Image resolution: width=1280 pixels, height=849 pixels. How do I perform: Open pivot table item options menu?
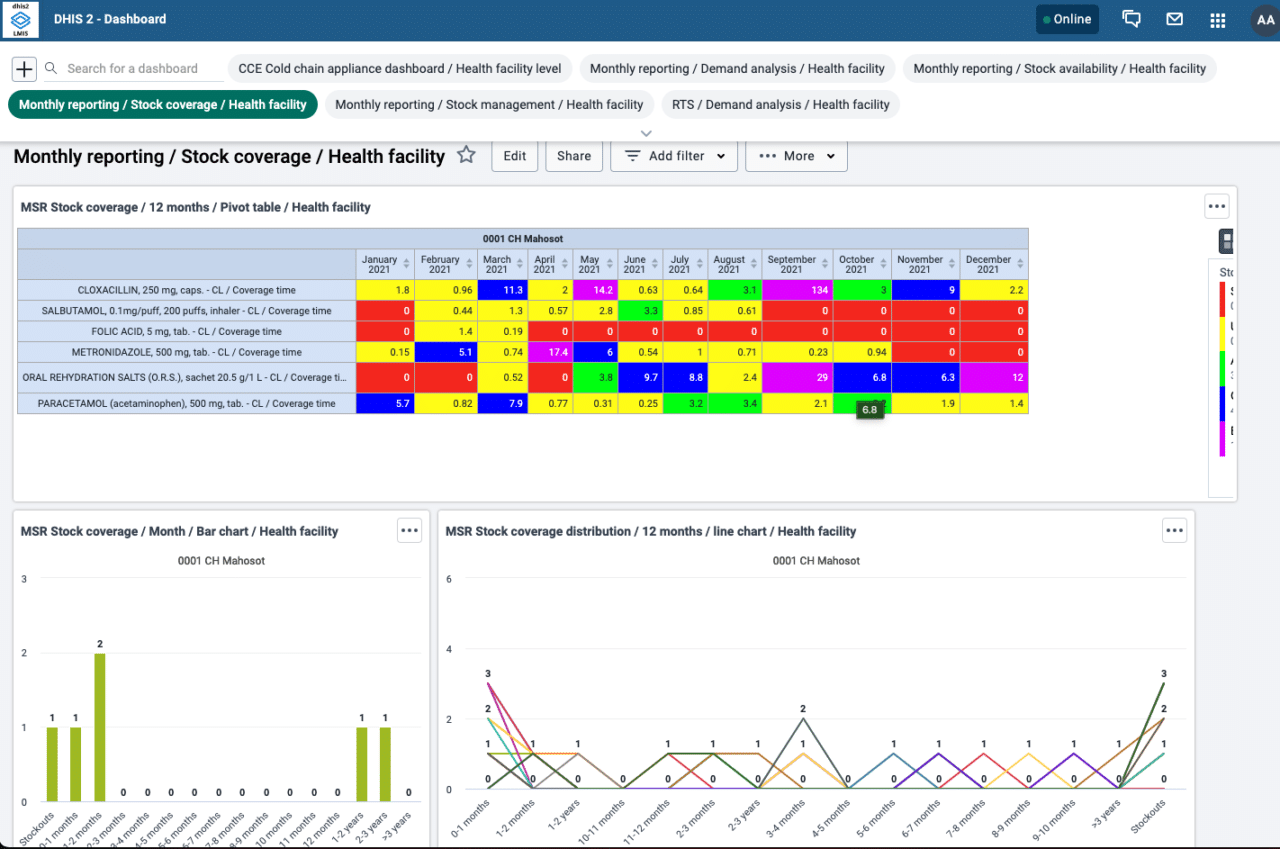(x=1216, y=206)
